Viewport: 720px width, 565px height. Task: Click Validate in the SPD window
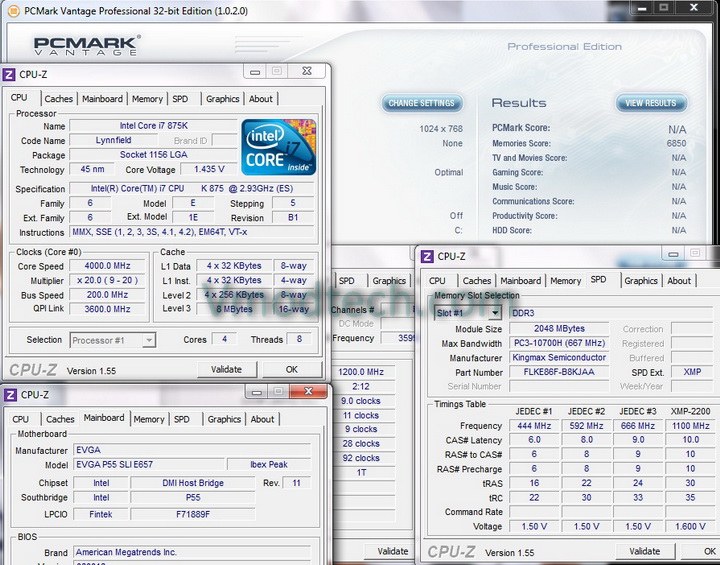pyautogui.click(x=645, y=551)
